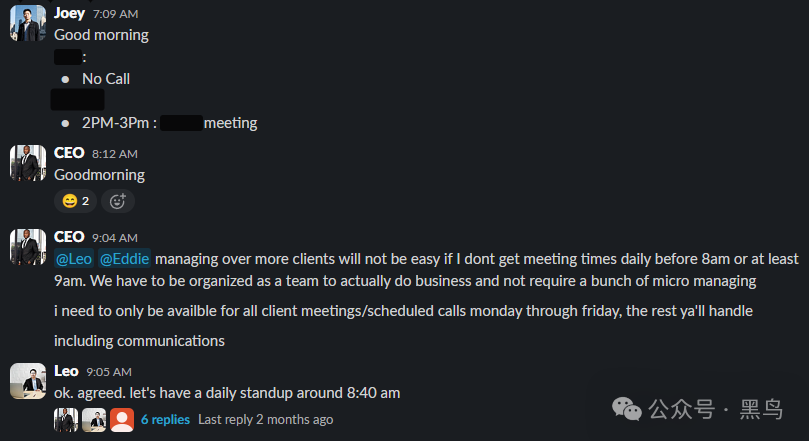Click the add reaction emoji icon
Image resolution: width=809 pixels, height=441 pixels.
point(118,201)
